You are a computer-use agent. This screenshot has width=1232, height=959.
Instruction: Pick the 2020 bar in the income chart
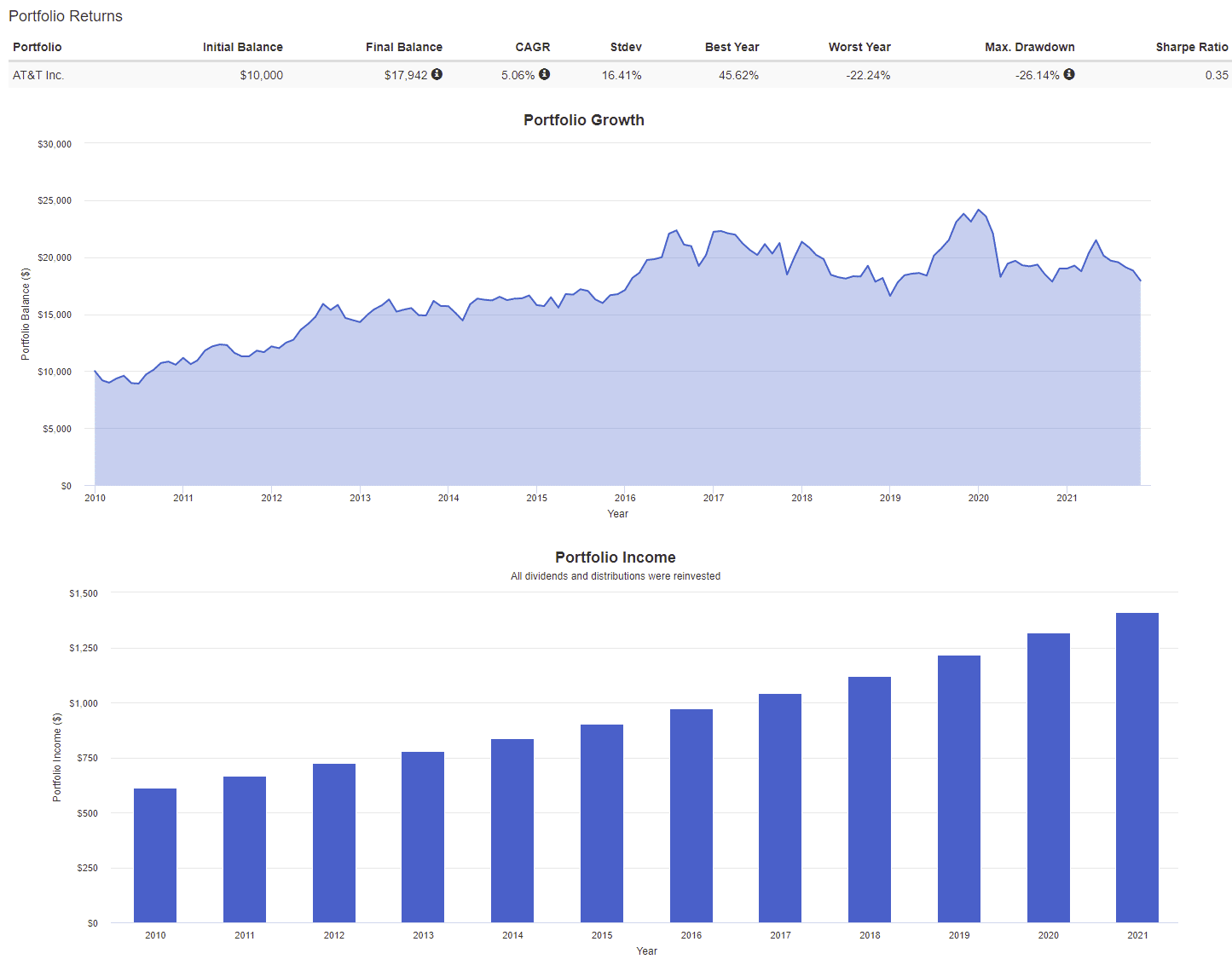click(x=1048, y=777)
